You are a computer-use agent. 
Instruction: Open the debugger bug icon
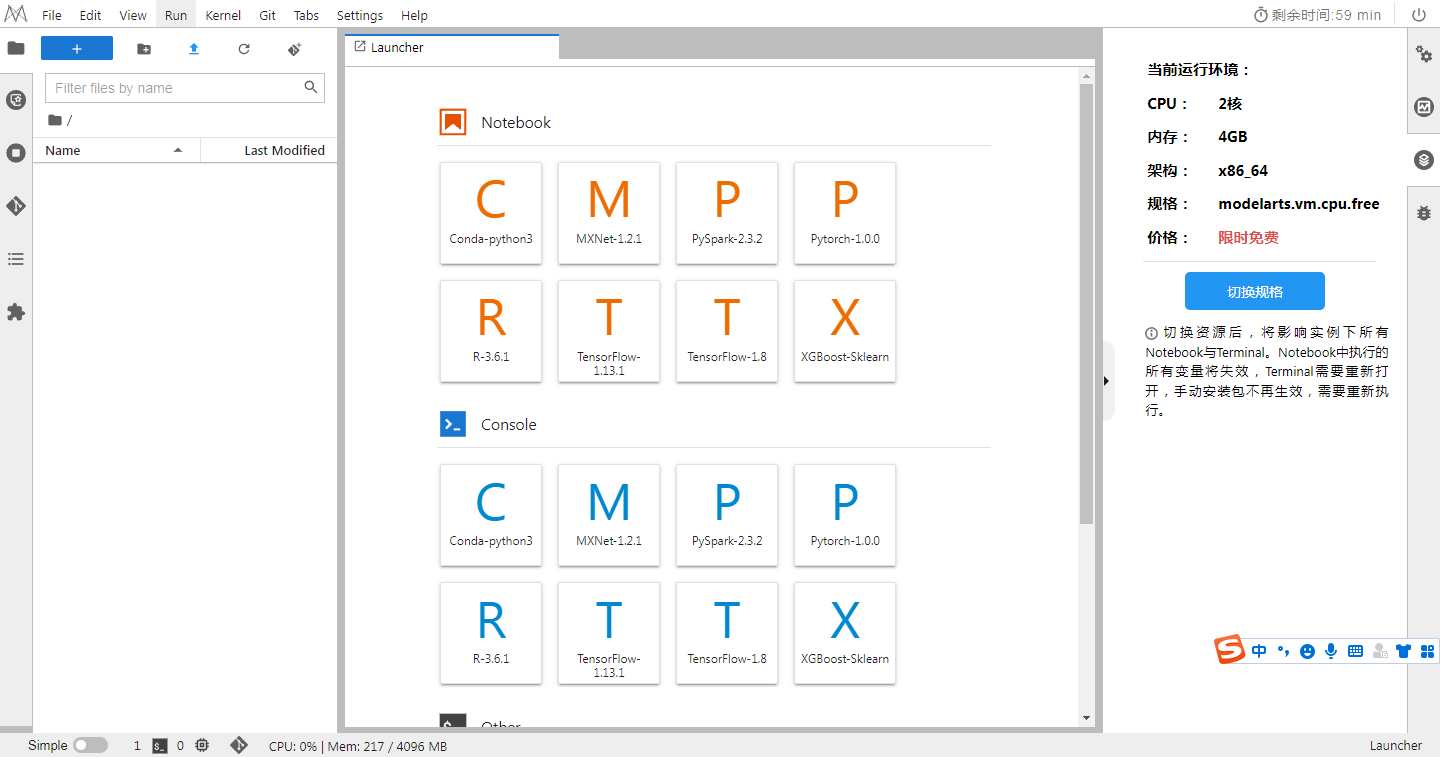1424,213
